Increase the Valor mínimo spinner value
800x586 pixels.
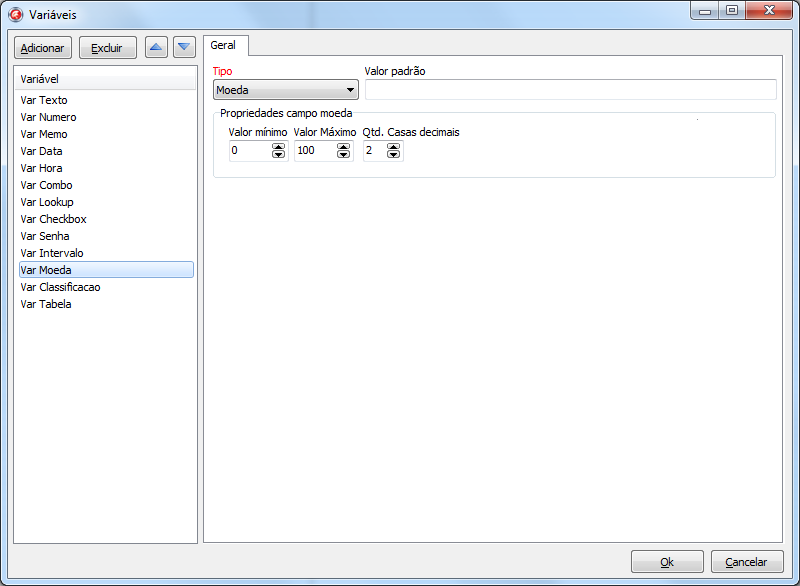click(x=278, y=146)
